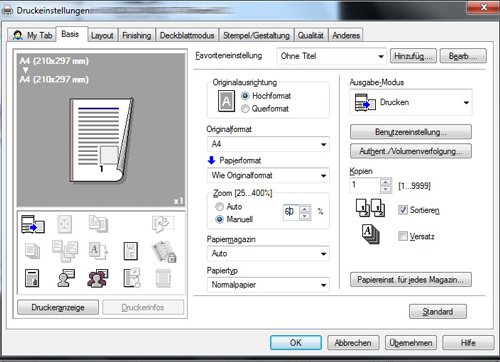500x362 pixels.
Task: Click the portrait letter A orientation icon
Action: click(x=226, y=101)
